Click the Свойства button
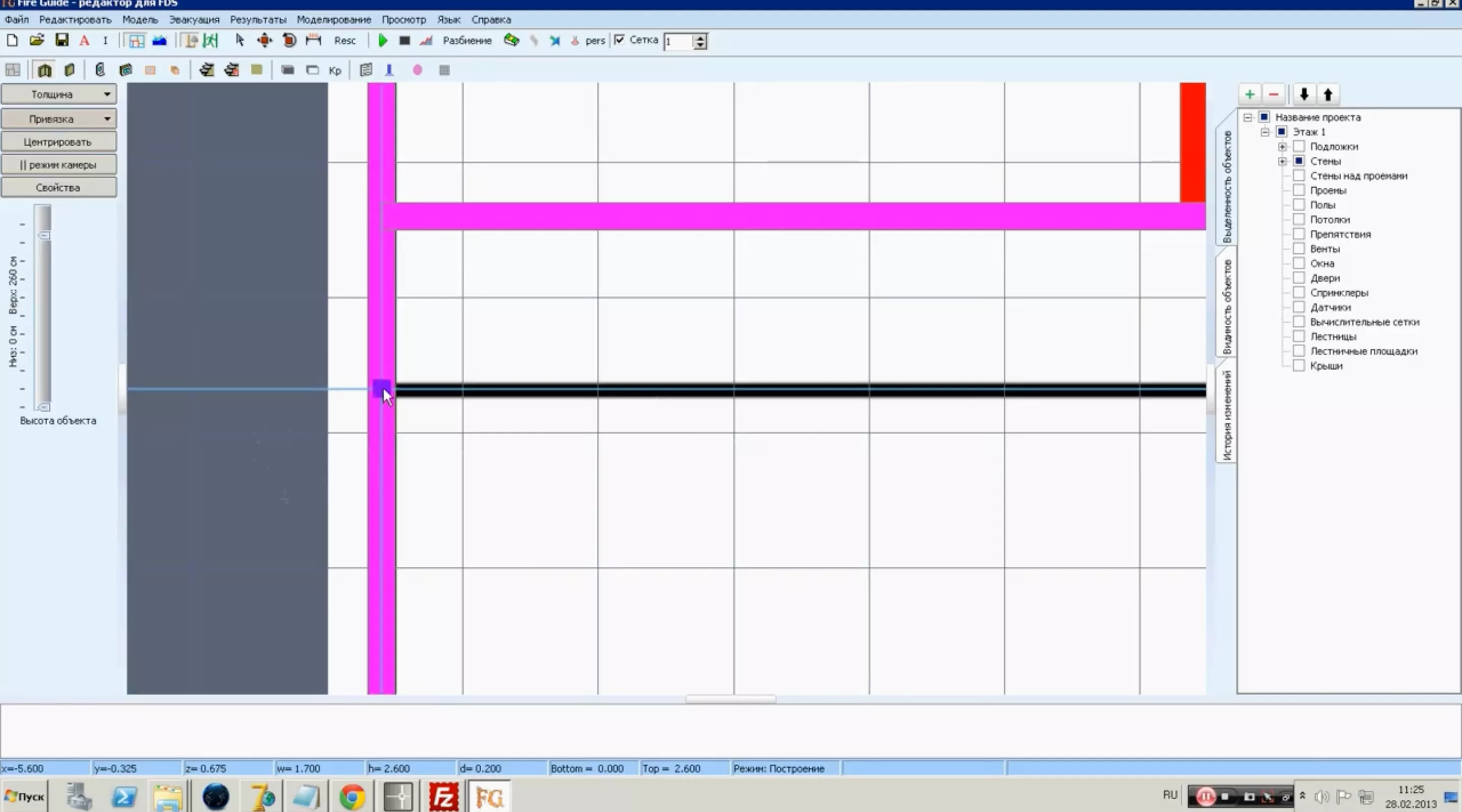 (59, 188)
